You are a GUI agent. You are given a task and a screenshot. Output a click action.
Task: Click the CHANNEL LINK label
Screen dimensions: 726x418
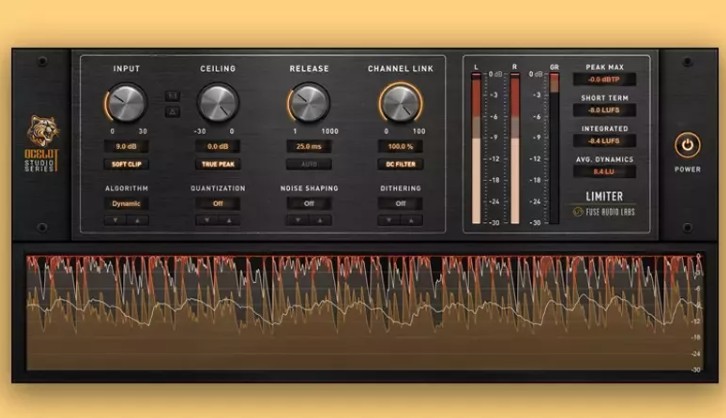click(401, 69)
